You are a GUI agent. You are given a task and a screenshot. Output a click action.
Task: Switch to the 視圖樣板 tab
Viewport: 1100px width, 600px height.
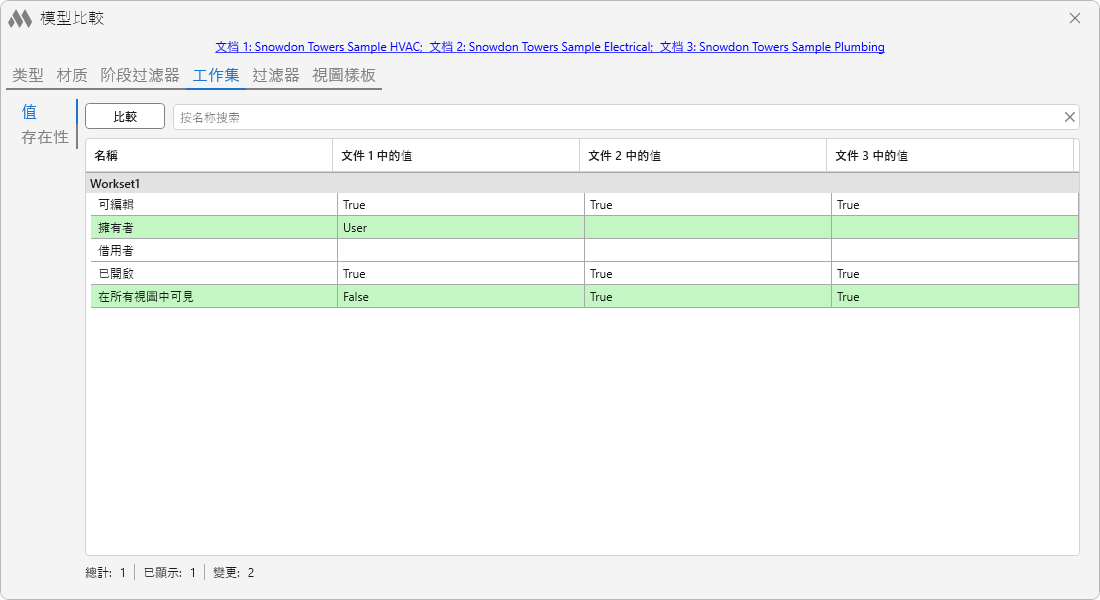[344, 75]
